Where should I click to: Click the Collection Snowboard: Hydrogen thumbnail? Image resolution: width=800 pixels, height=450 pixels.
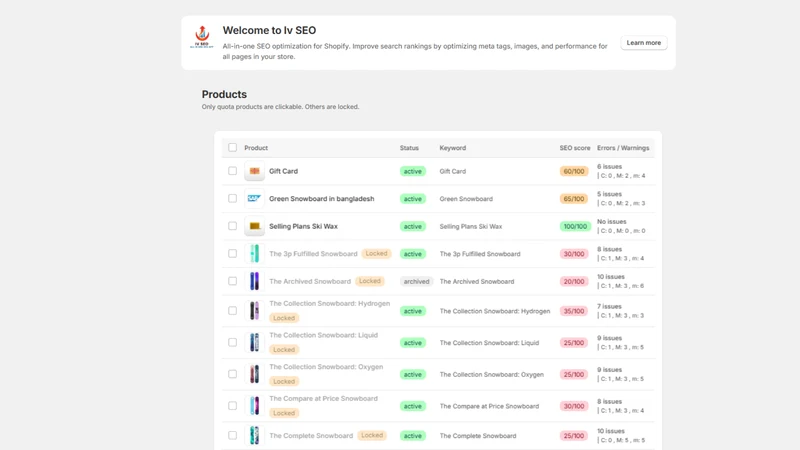tap(254, 311)
